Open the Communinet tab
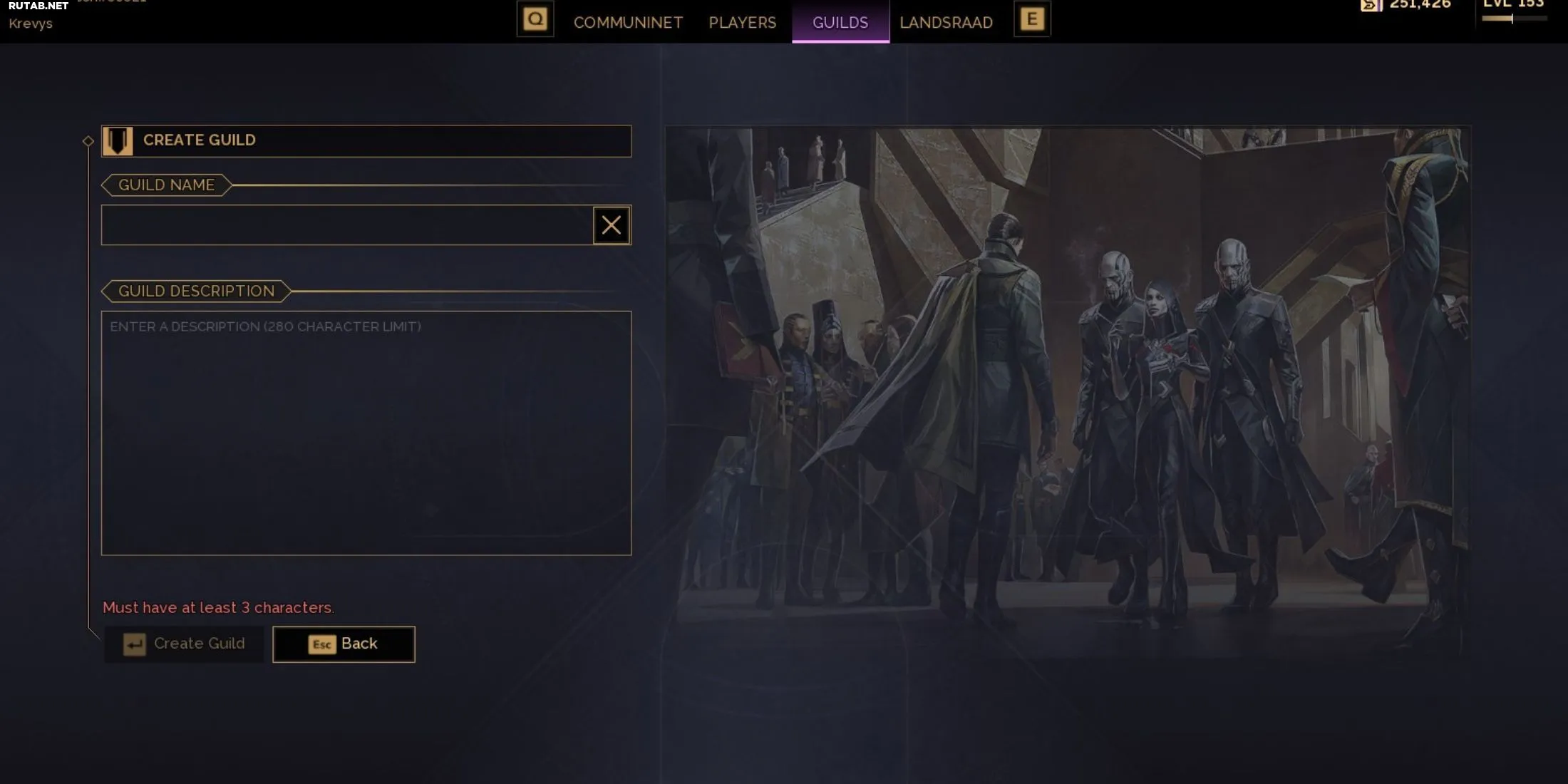The height and width of the screenshot is (784, 1568). (x=628, y=23)
